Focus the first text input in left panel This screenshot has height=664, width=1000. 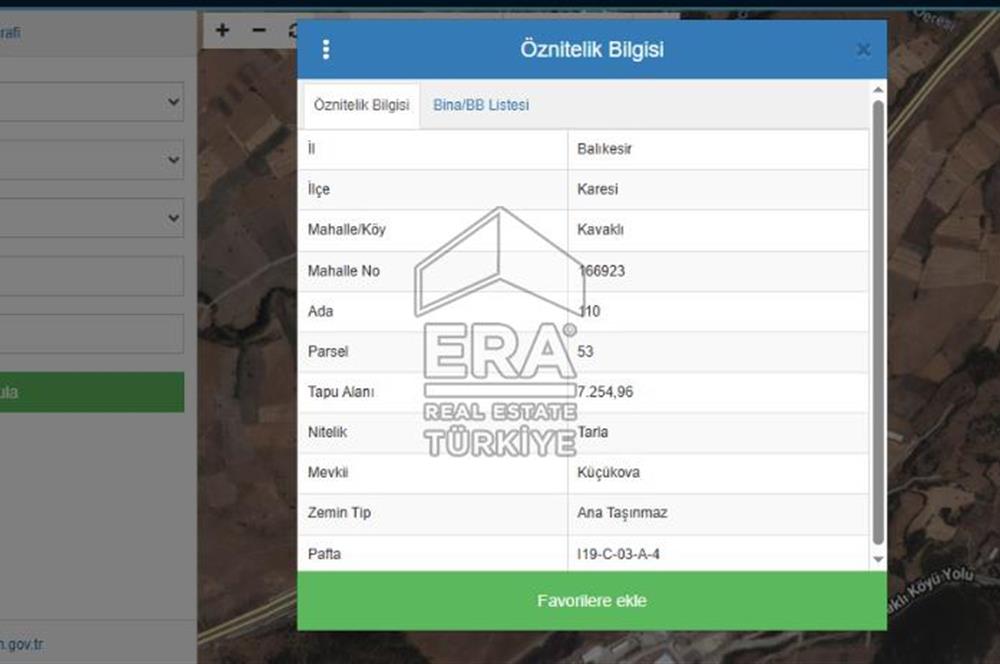point(92,276)
